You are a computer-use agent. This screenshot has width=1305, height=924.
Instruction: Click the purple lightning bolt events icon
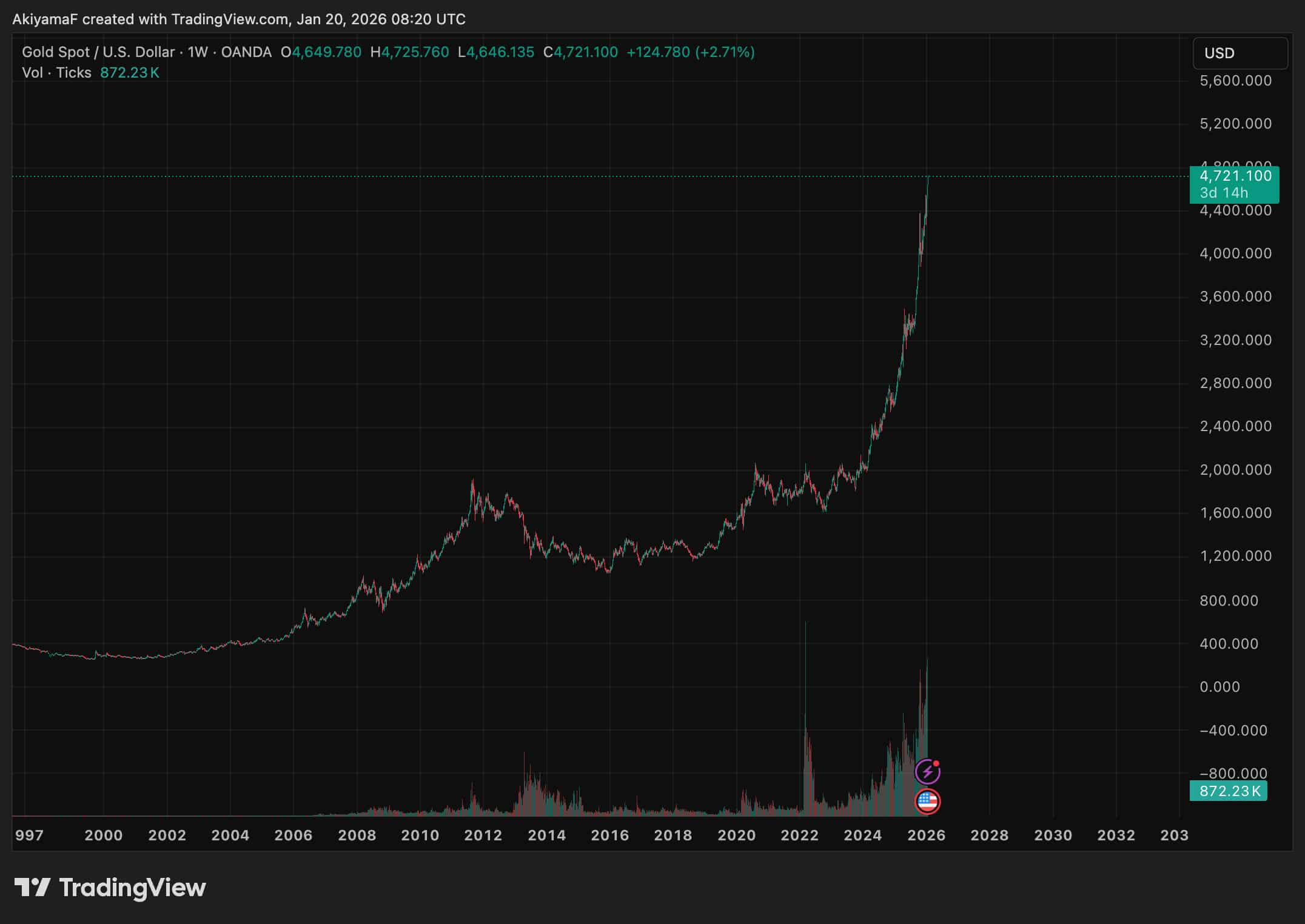[x=928, y=769]
